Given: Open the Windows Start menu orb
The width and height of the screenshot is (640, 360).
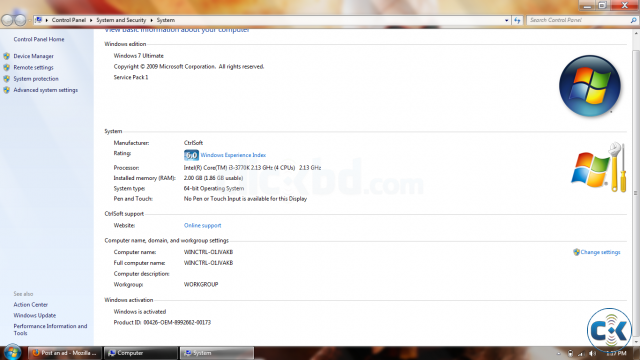Looking at the screenshot, I should coord(13,353).
